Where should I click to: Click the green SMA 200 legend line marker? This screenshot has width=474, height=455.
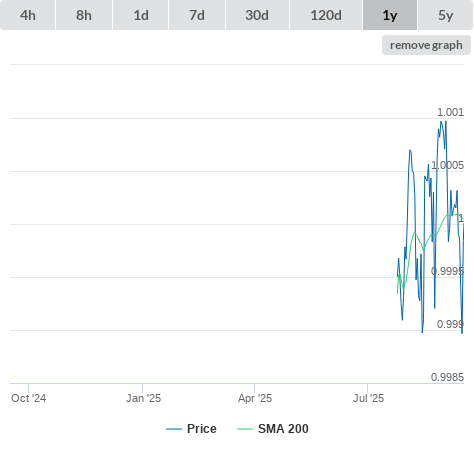(x=245, y=429)
